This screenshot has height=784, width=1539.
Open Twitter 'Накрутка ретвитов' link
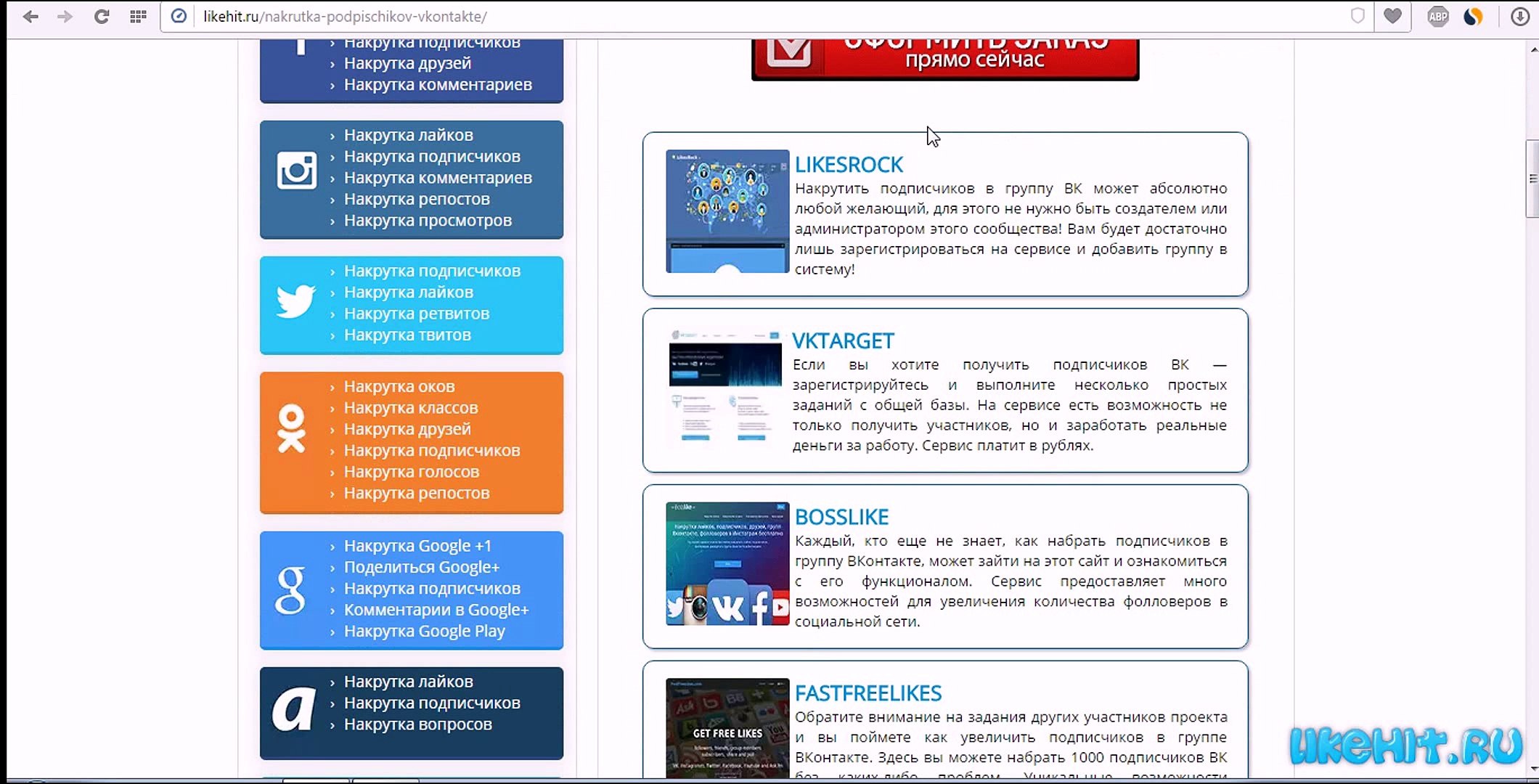click(x=417, y=314)
